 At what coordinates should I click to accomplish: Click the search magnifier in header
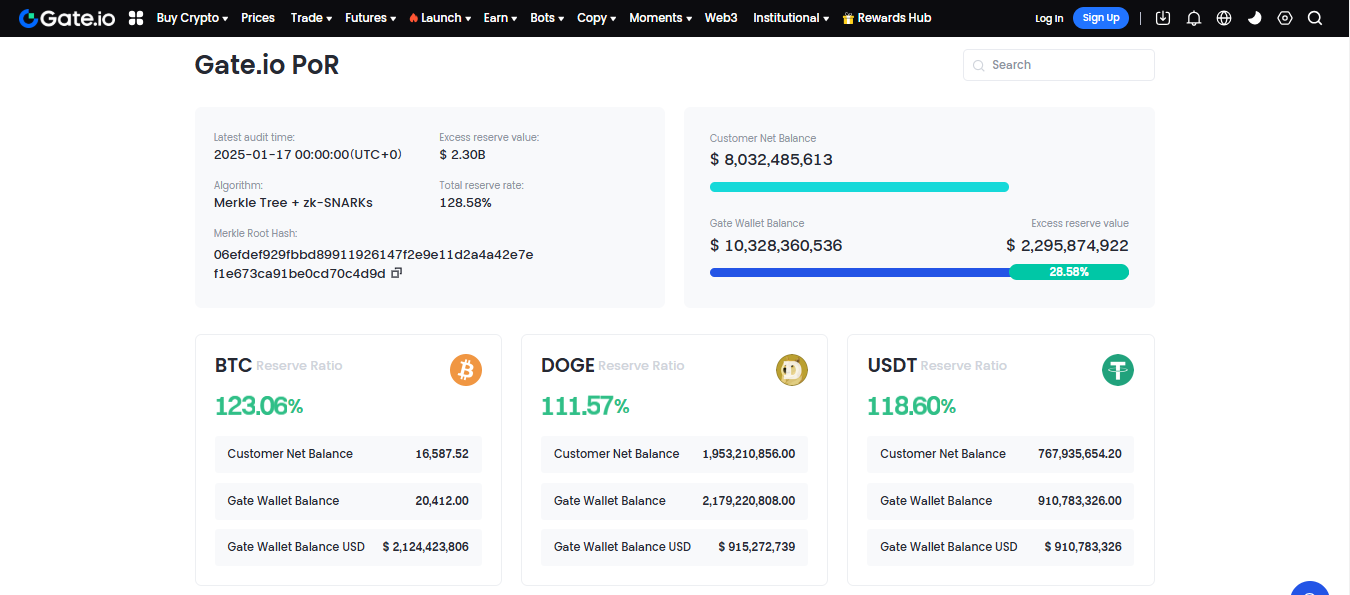tap(1315, 18)
